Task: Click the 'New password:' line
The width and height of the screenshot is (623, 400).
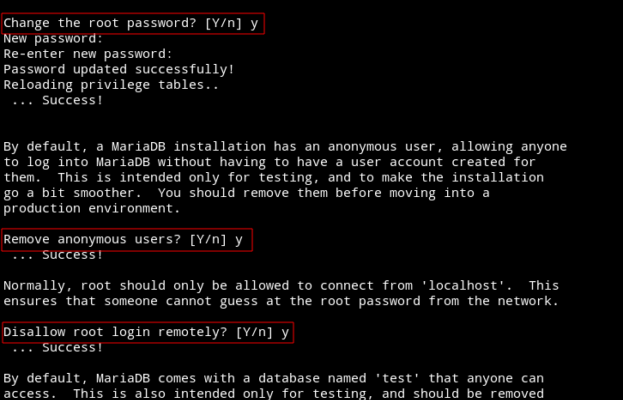Action: pos(53,39)
